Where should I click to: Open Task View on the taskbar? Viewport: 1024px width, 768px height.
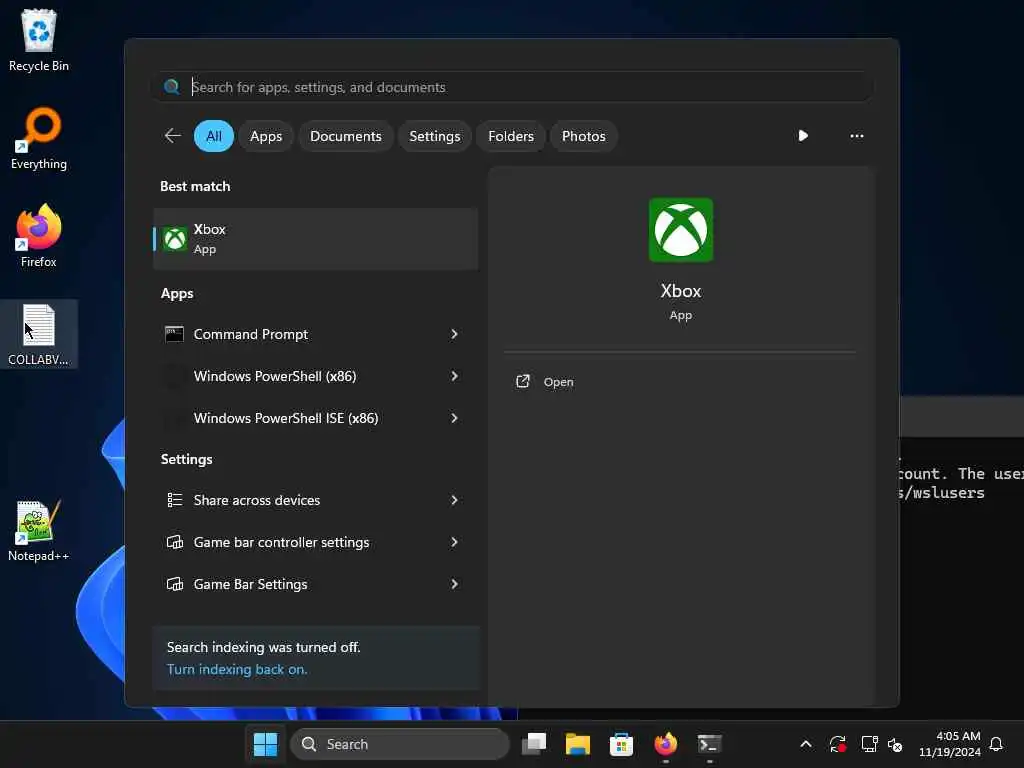pyautogui.click(x=534, y=744)
